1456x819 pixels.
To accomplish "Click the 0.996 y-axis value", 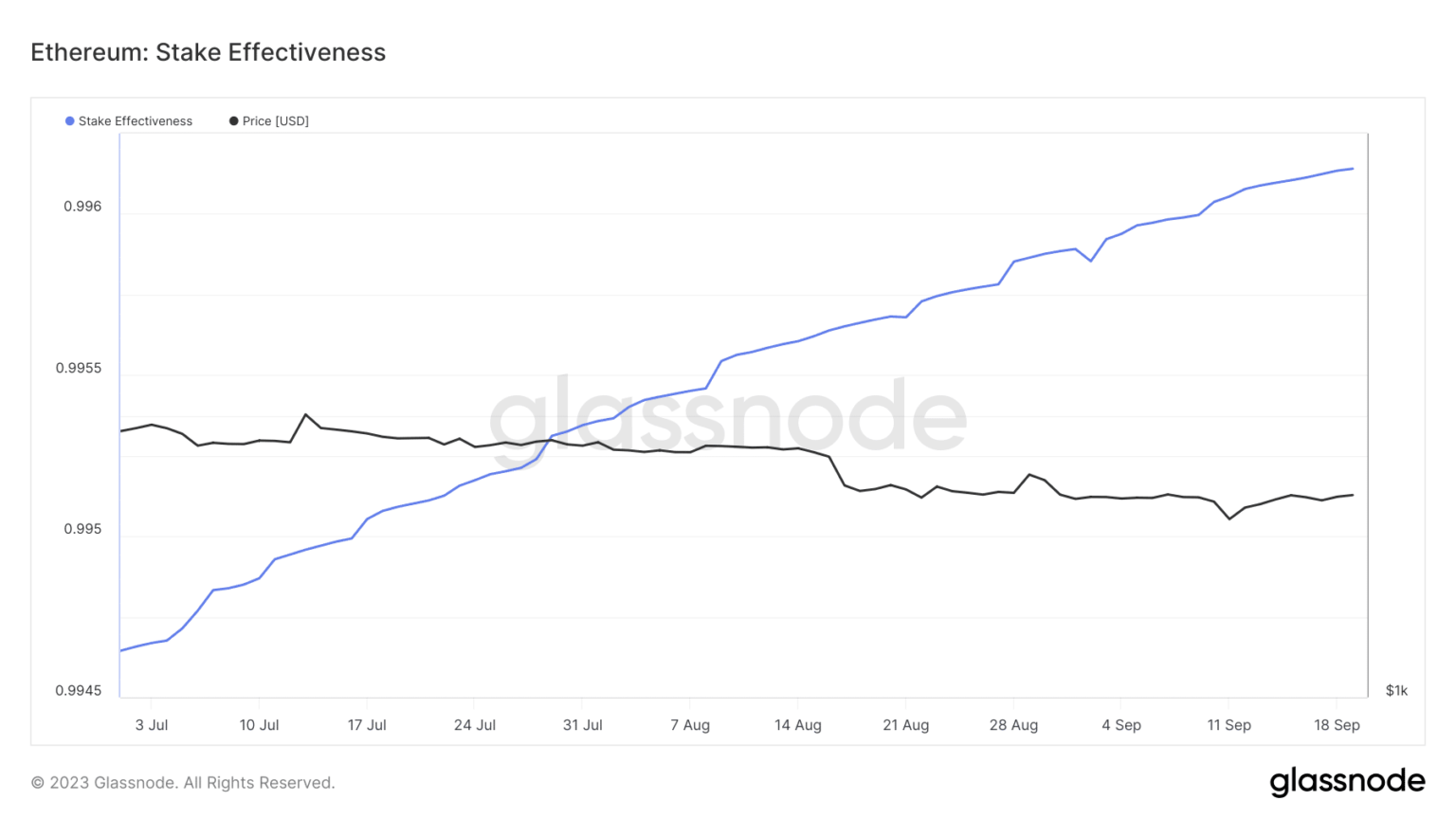I will 82,207.
